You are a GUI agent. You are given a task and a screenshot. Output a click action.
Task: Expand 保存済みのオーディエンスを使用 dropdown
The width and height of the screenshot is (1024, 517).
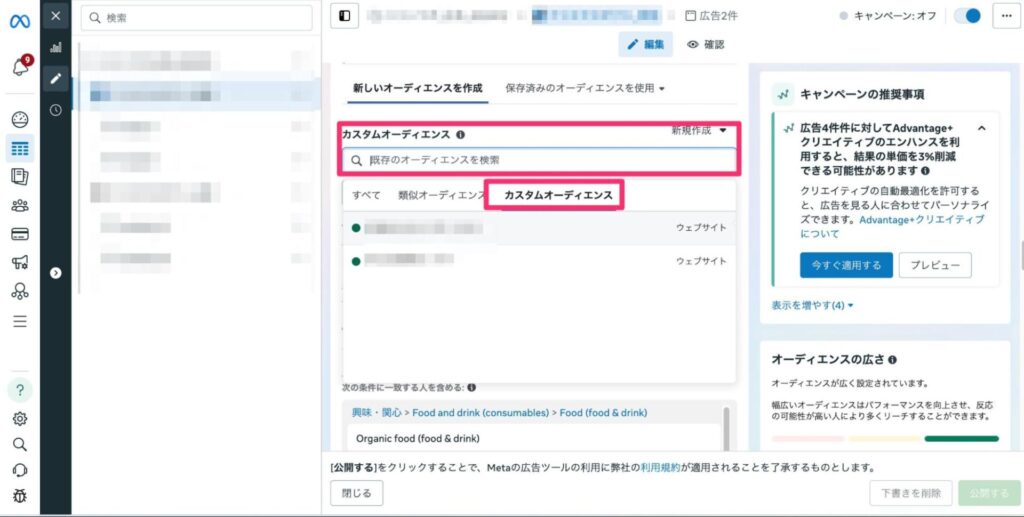tap(585, 88)
